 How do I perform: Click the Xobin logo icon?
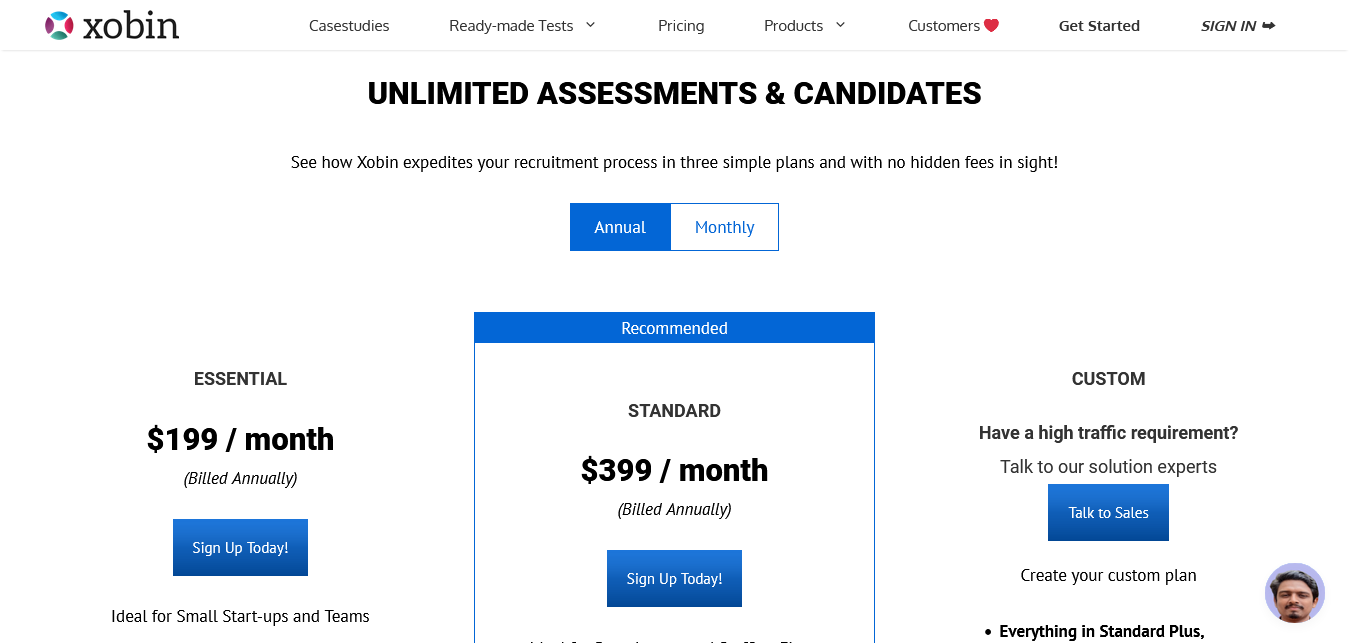60,25
